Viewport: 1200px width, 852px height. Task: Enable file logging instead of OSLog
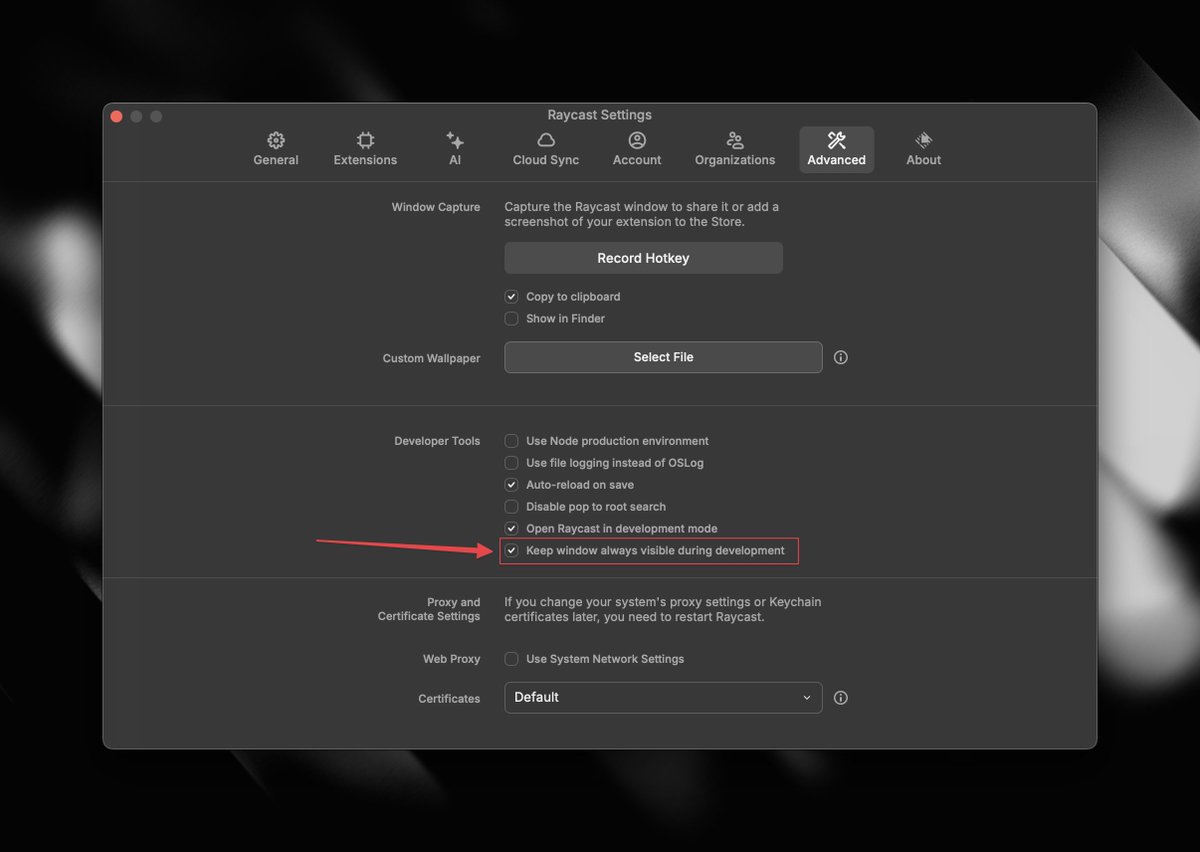pos(511,463)
